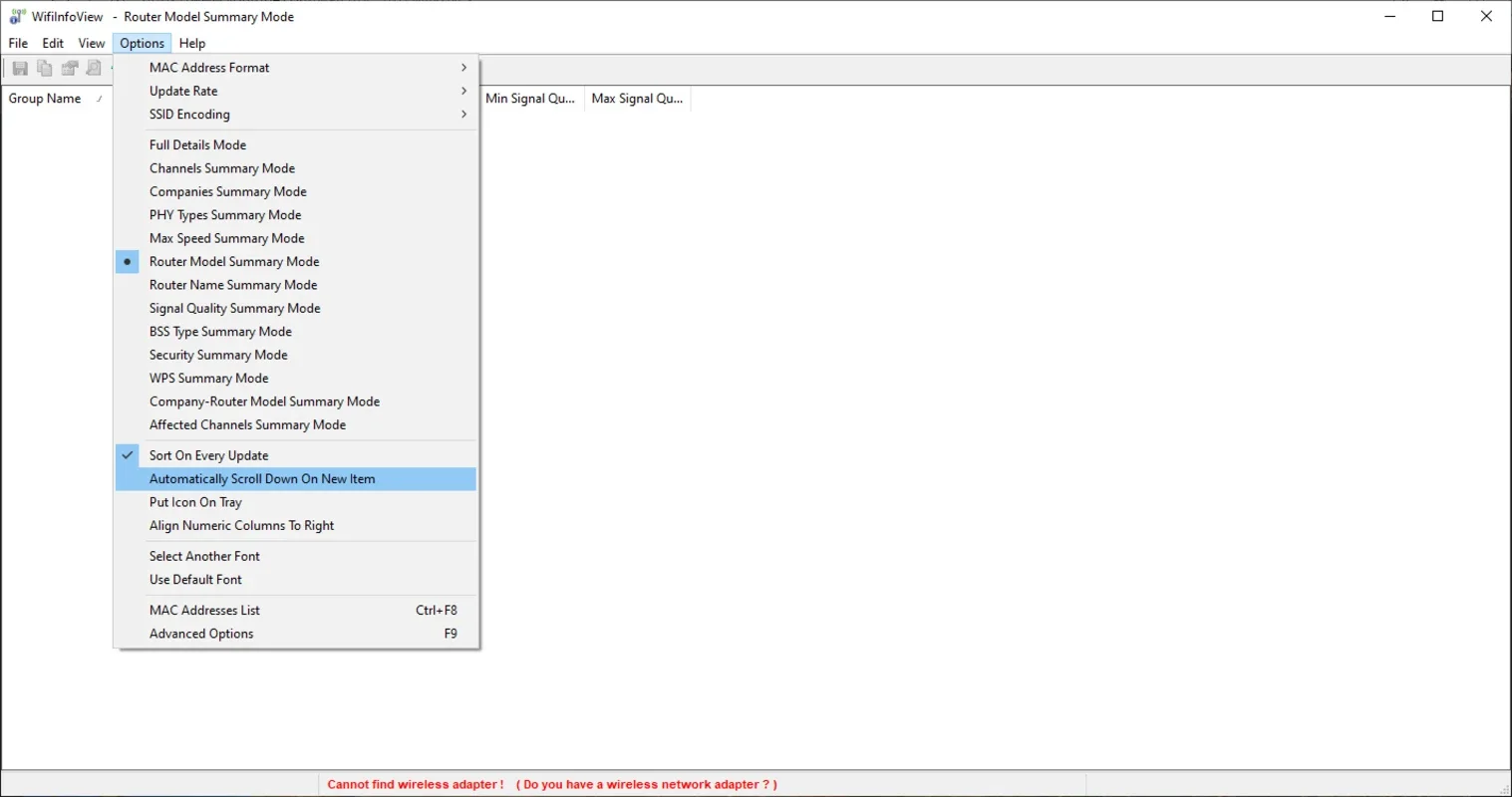The image size is (1512, 797).
Task: Click the Save Selected Items toolbar icon
Action: pos(20,68)
